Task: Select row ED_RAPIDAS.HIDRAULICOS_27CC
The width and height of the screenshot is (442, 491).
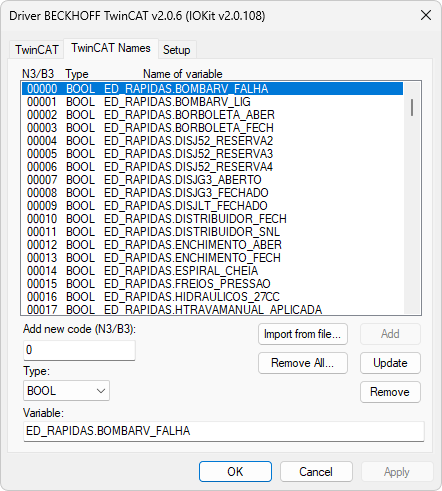Action: 212,297
